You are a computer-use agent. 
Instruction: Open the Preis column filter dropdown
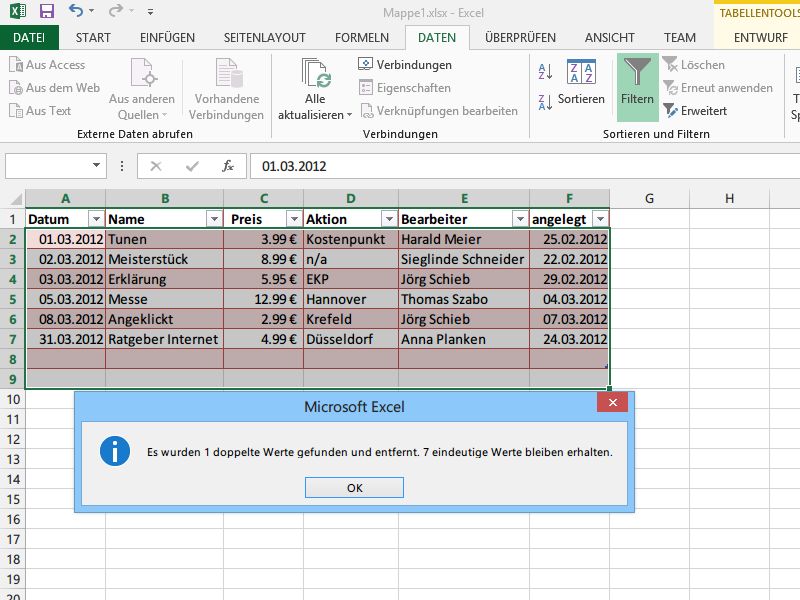pyautogui.click(x=294, y=219)
